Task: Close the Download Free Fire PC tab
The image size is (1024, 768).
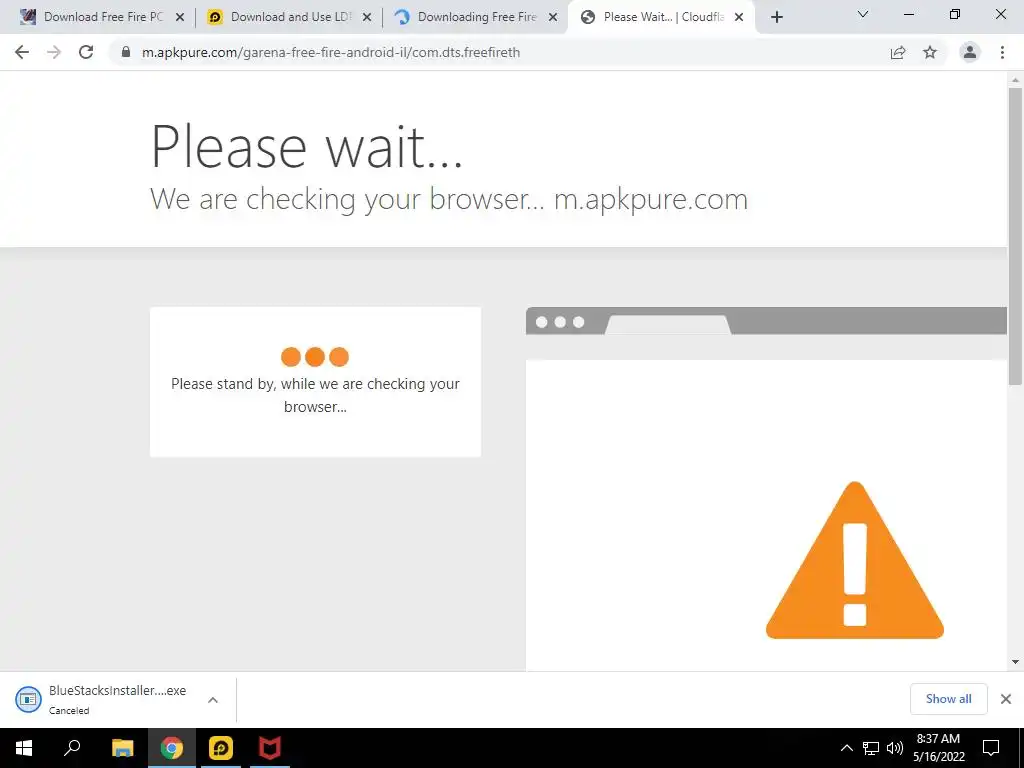Action: pyautogui.click(x=180, y=18)
